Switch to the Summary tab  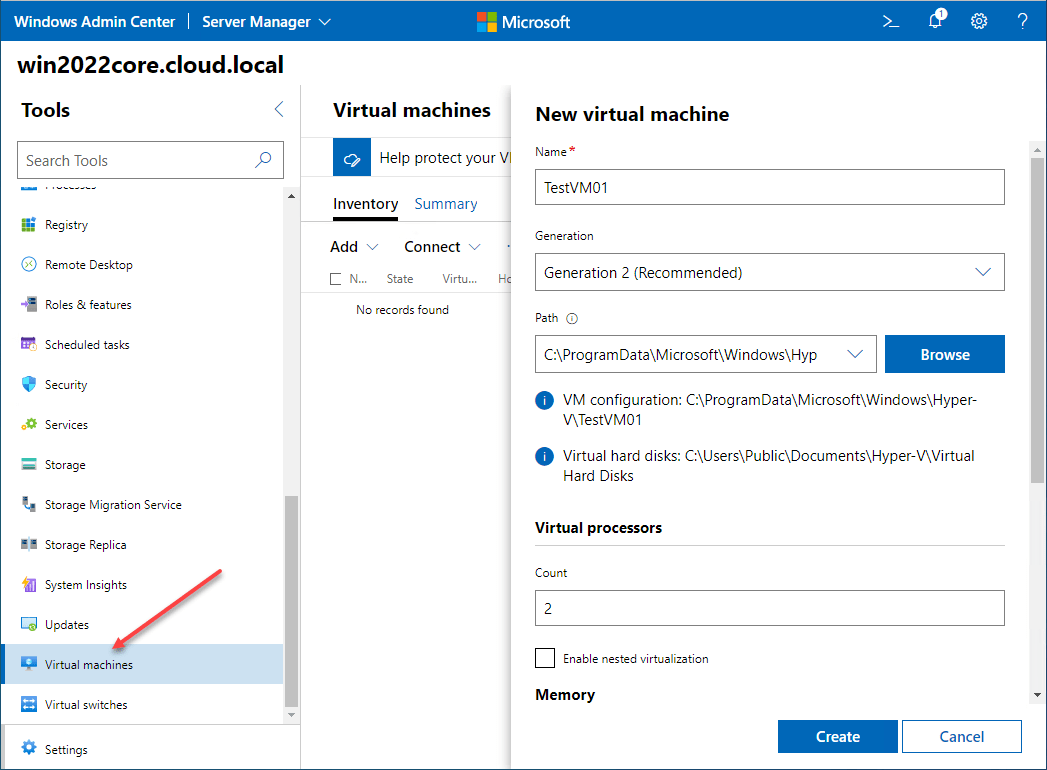tap(445, 204)
